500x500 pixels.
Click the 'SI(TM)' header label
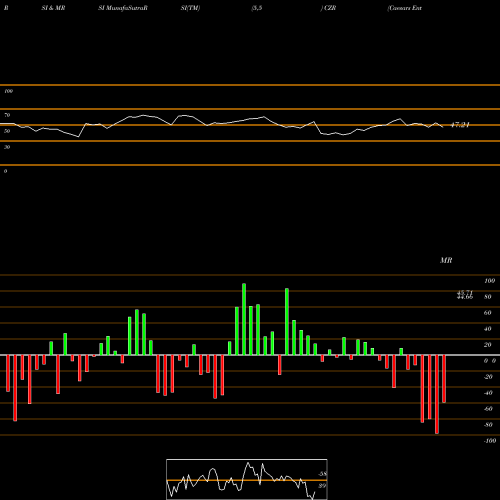click(x=190, y=8)
